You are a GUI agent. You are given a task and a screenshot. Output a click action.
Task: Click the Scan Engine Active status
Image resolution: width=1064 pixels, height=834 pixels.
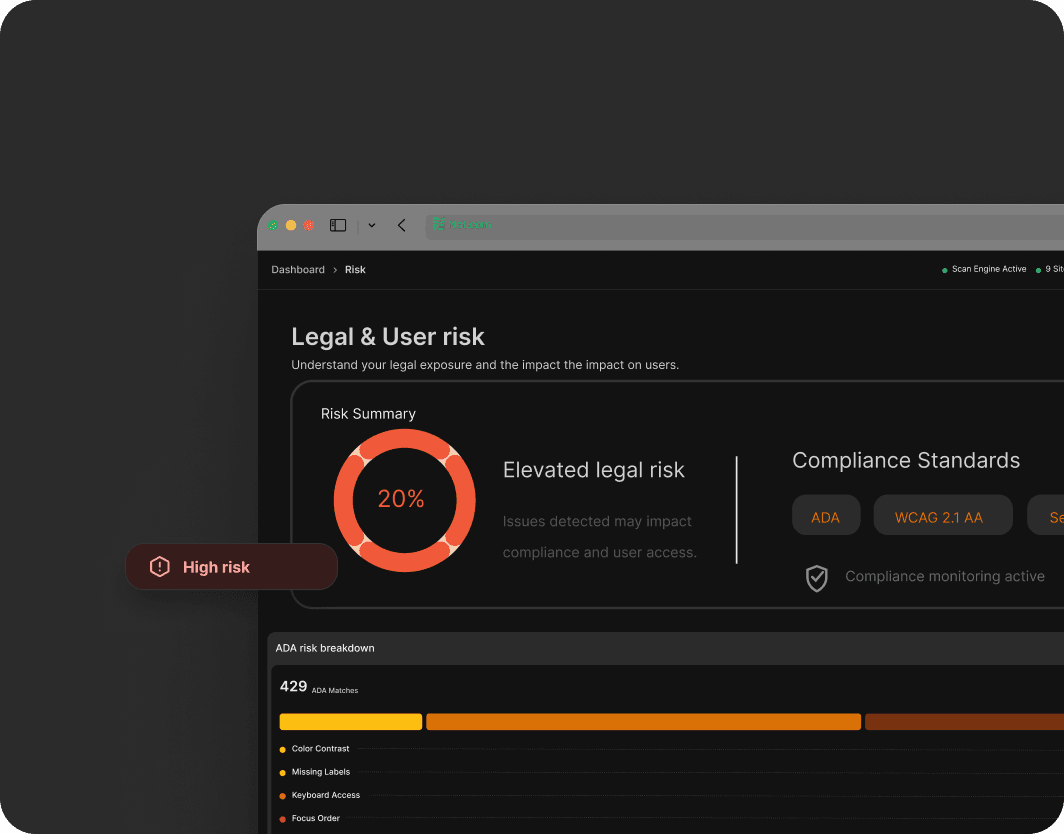coord(984,269)
